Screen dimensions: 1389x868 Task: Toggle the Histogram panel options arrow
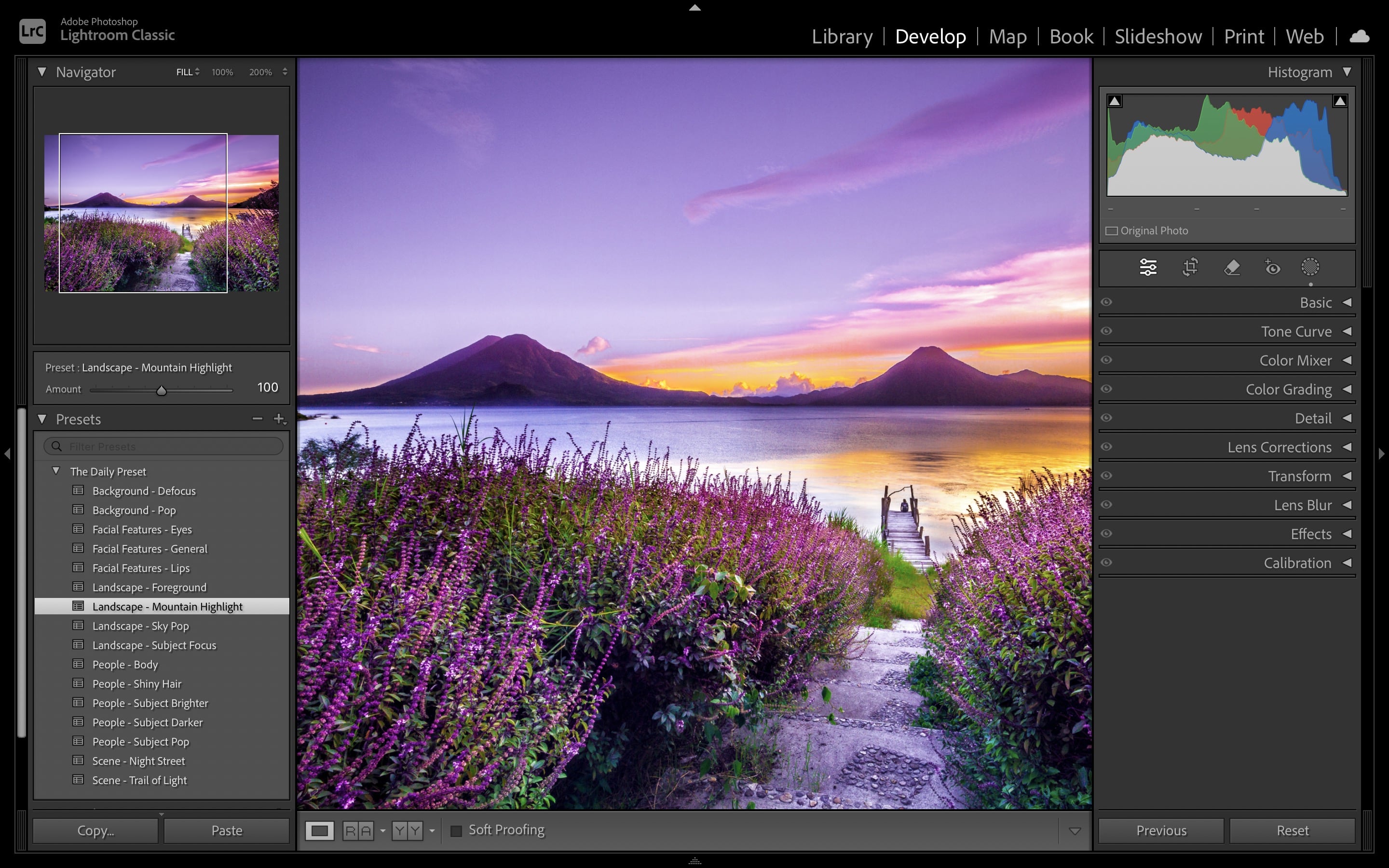(x=1347, y=72)
